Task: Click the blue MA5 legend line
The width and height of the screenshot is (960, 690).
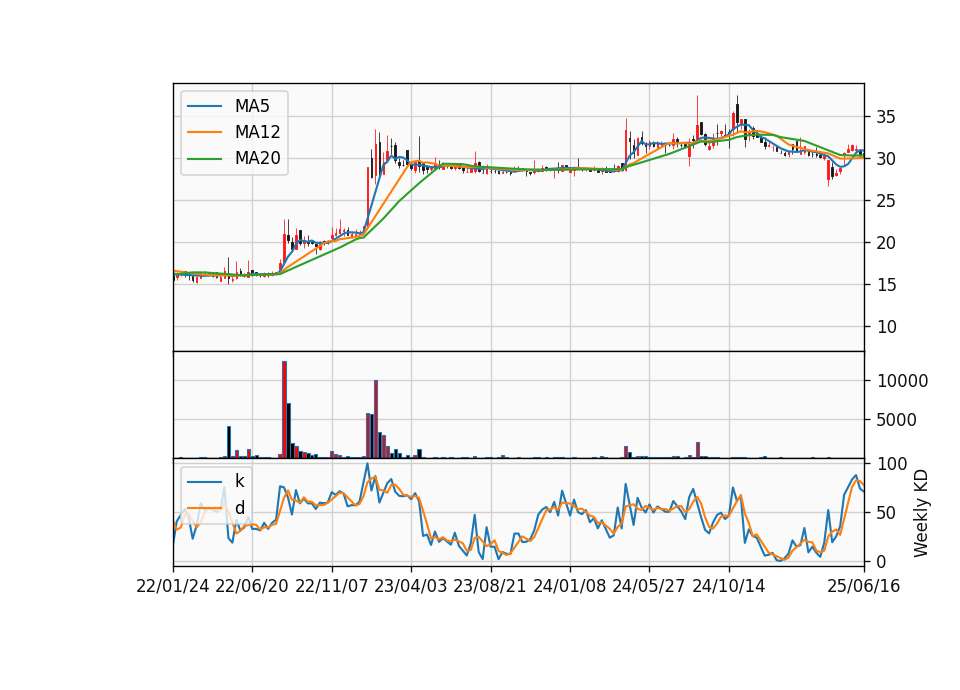Action: point(204,106)
